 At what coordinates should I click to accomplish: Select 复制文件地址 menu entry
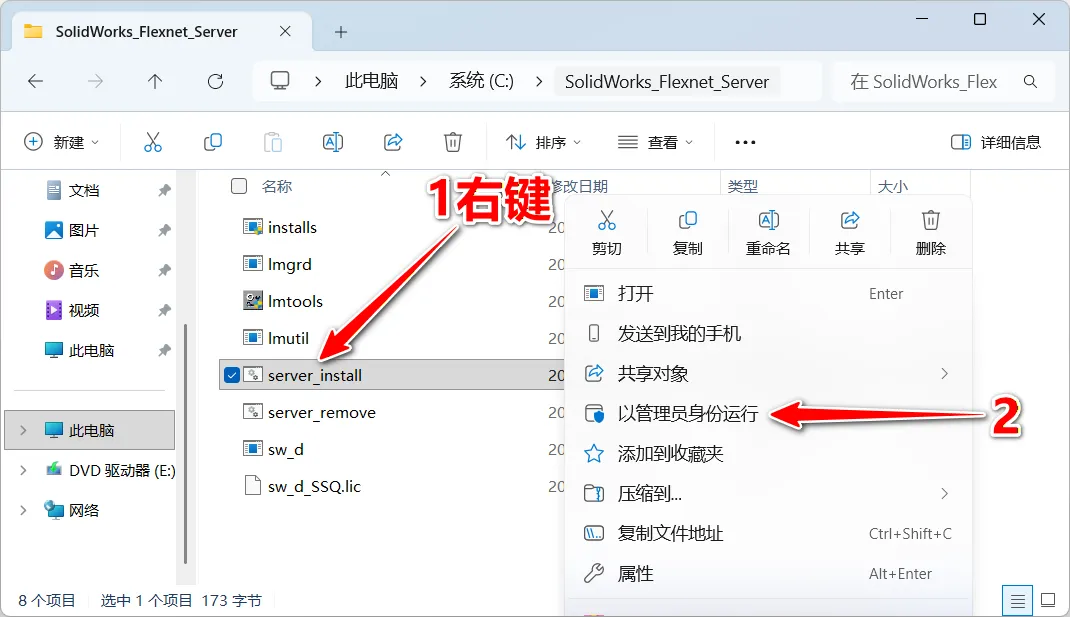point(768,534)
